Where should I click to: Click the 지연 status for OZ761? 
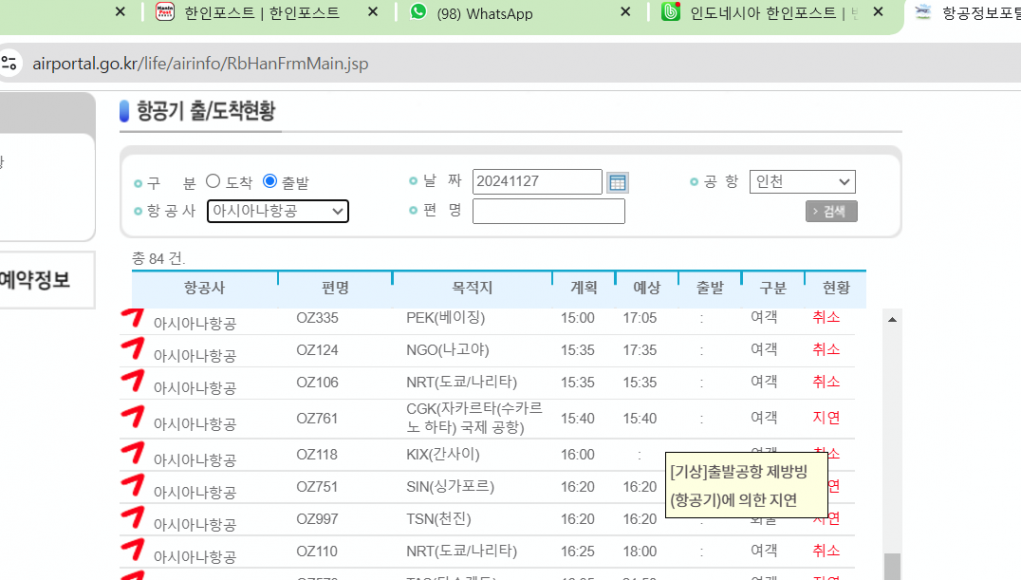click(826, 418)
